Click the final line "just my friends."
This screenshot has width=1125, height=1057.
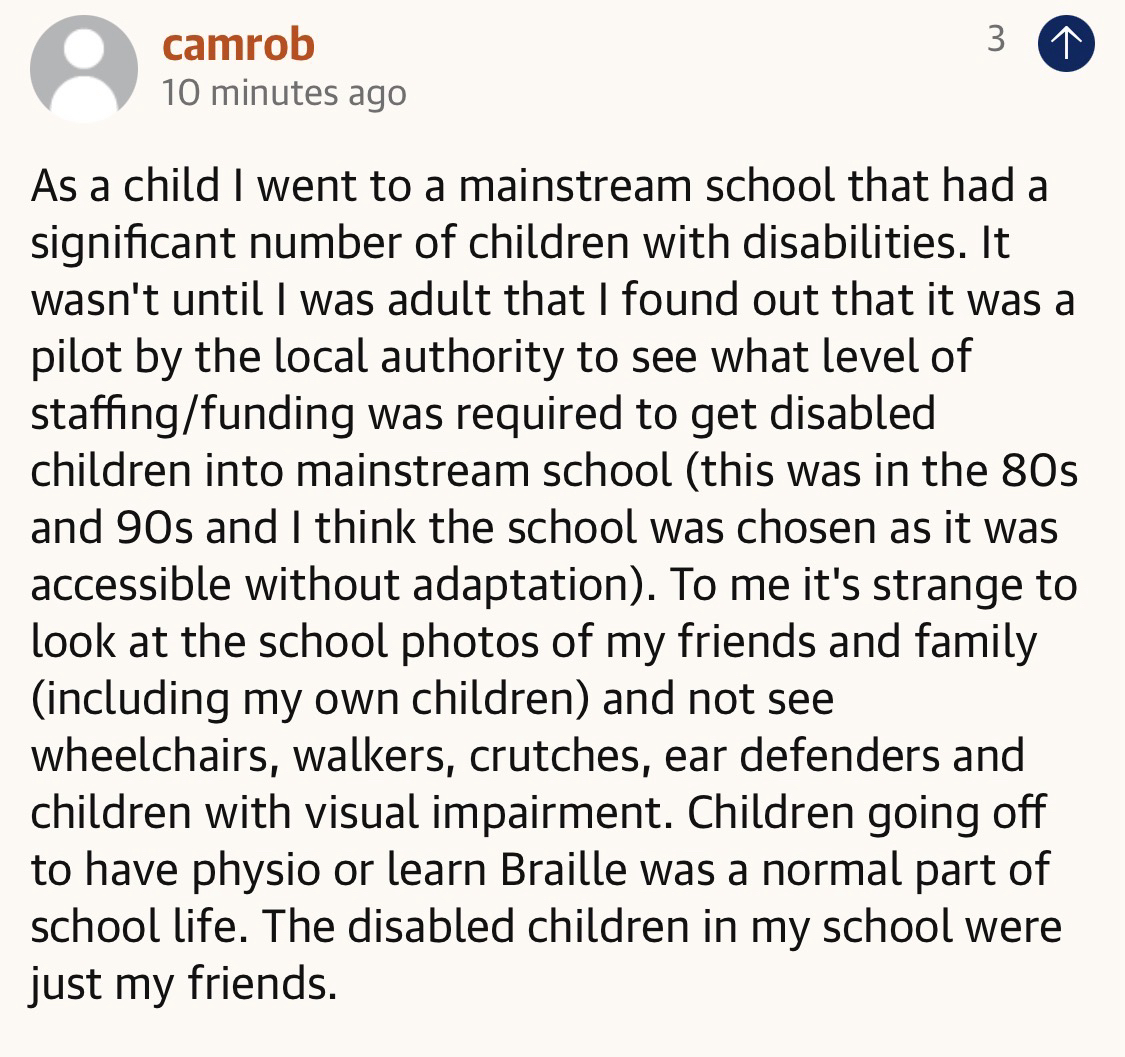click(183, 985)
